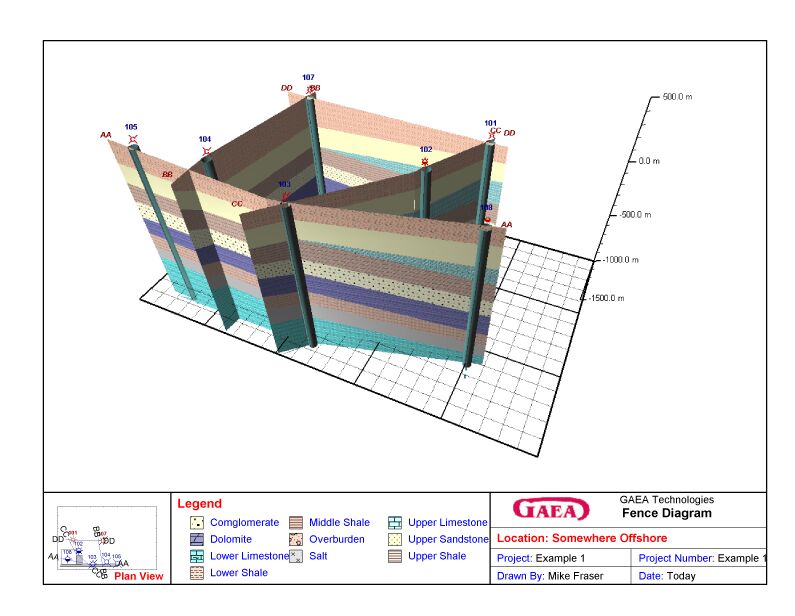
Task: Click the Middle Shale legend swatch
Action: click(x=296, y=523)
